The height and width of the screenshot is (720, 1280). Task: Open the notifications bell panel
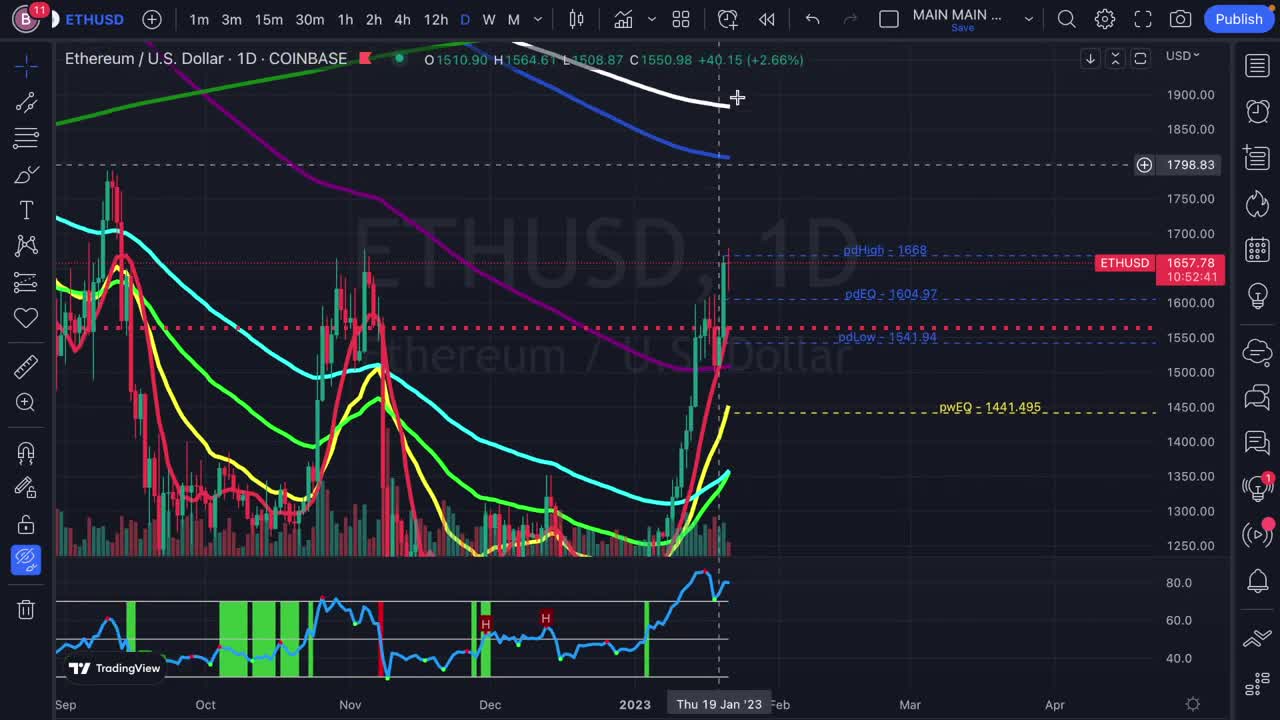[1257, 580]
